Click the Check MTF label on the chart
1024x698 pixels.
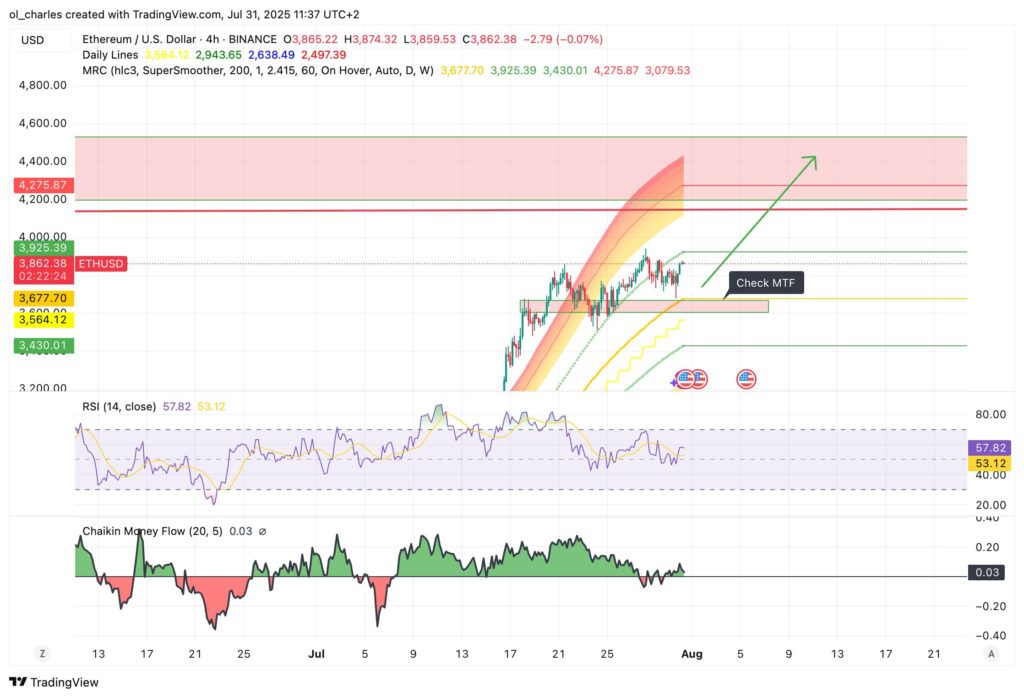tap(764, 283)
